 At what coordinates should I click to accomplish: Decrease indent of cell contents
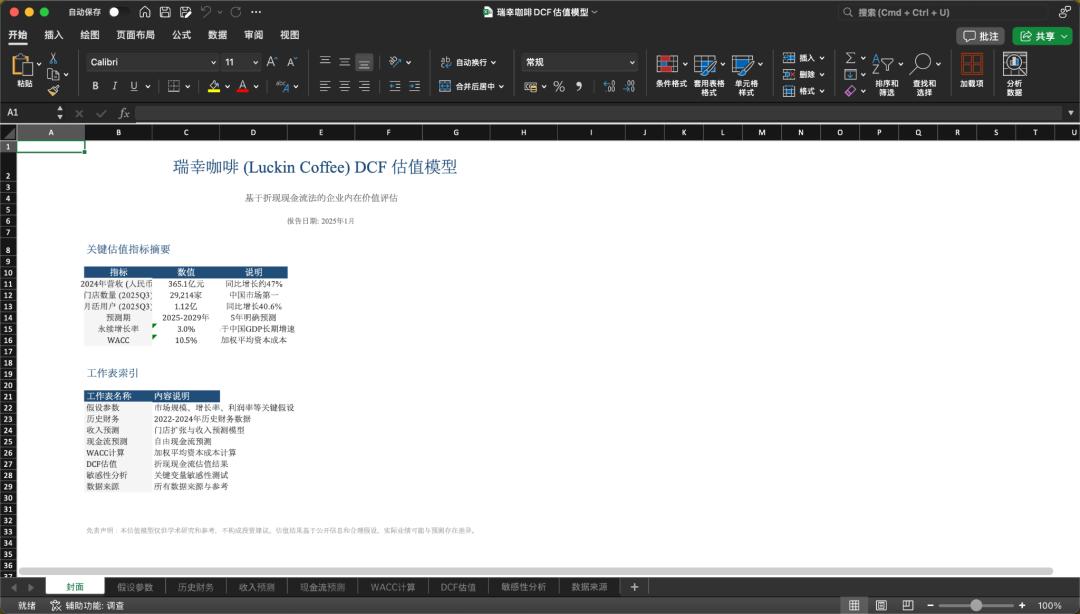click(395, 86)
